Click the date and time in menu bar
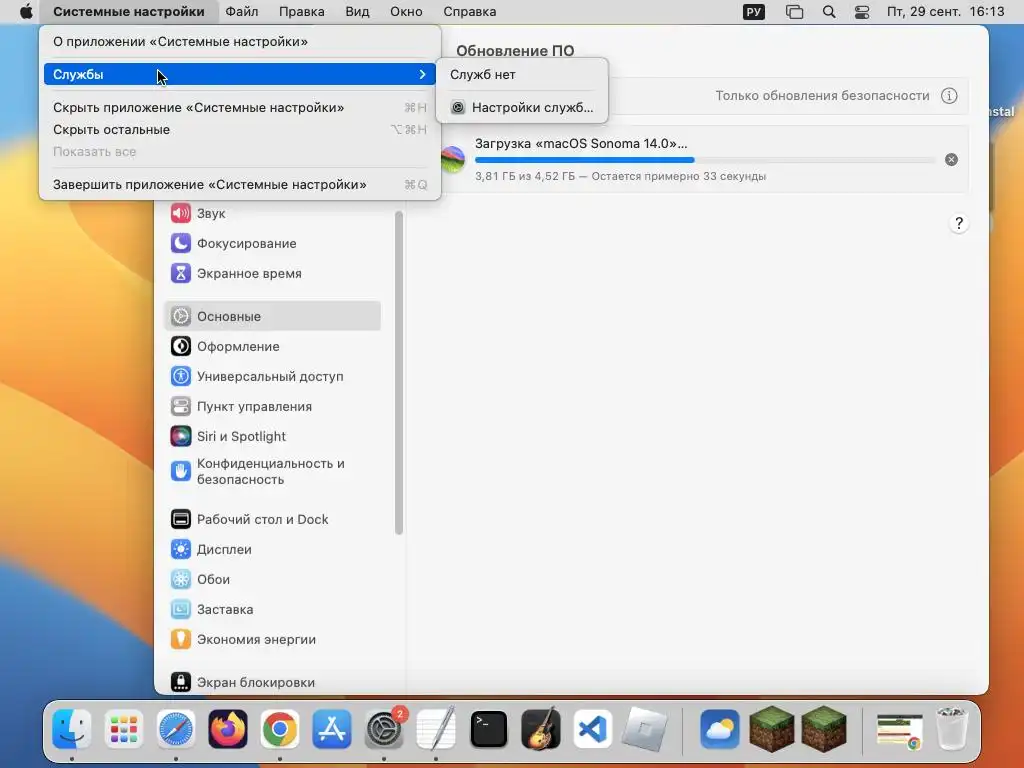 point(945,12)
